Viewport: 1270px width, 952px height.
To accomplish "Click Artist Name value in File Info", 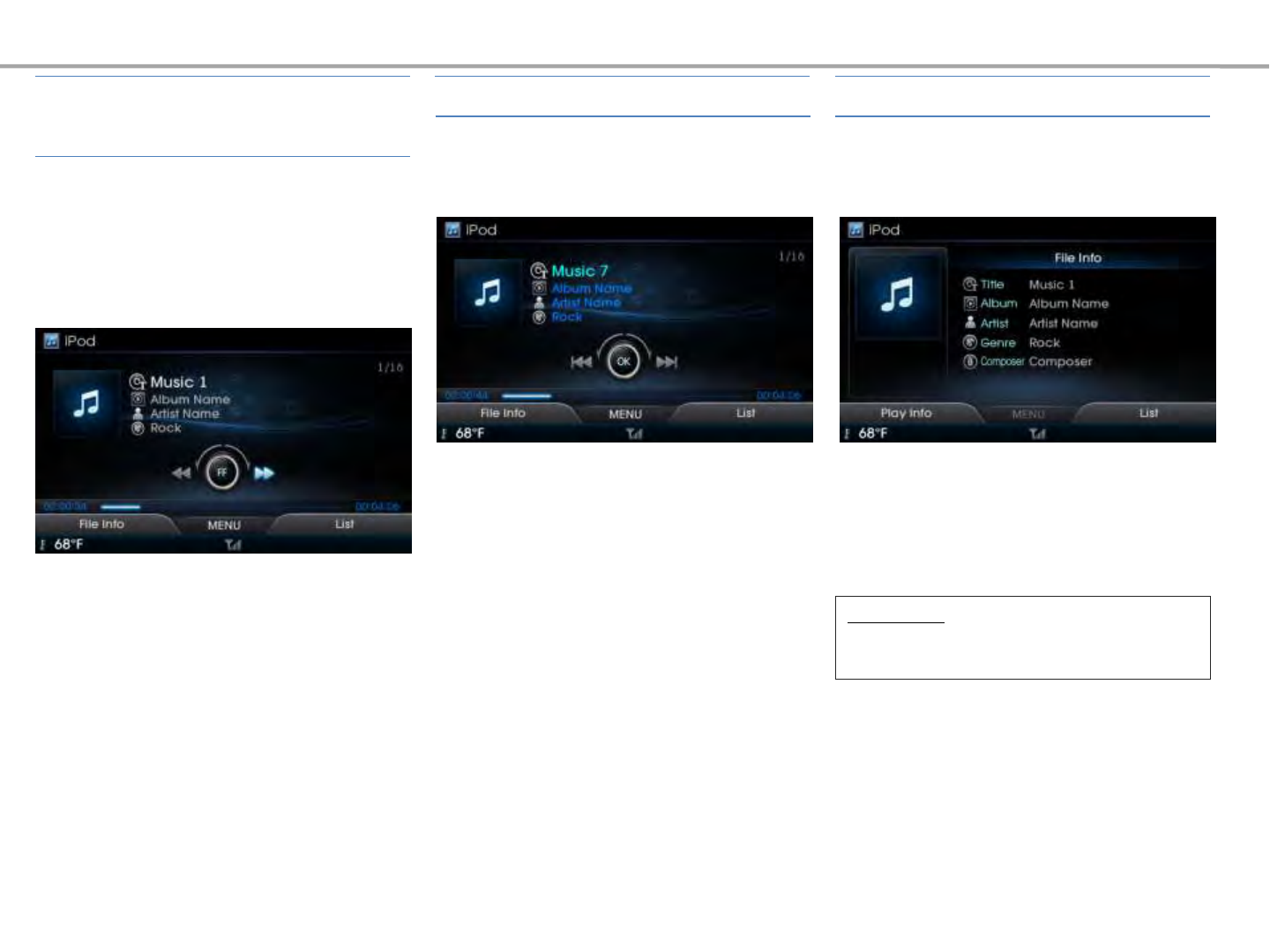I will pyautogui.click(x=1064, y=324).
